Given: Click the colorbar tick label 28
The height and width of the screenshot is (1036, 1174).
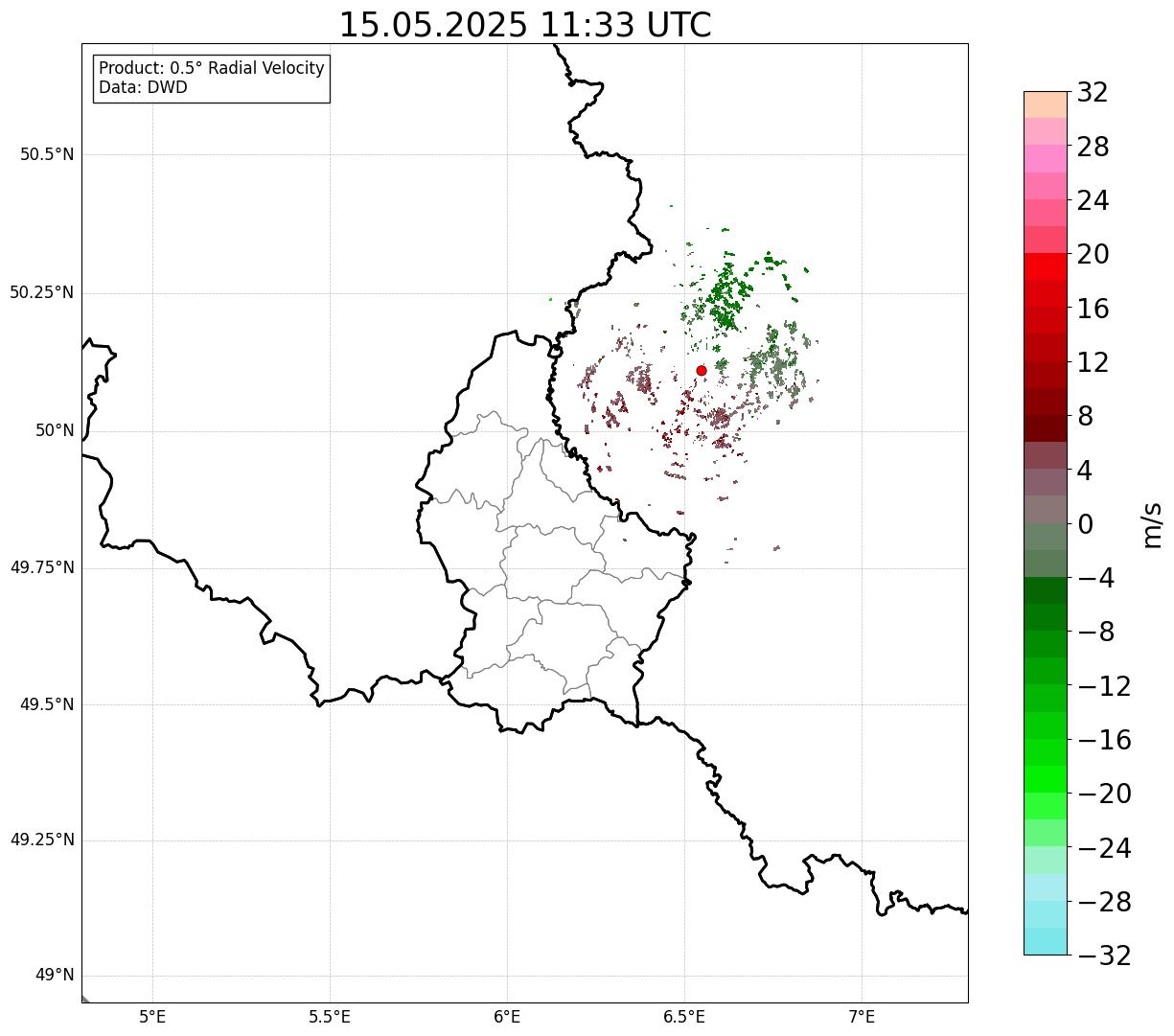Looking at the screenshot, I should pyautogui.click(x=1093, y=147).
